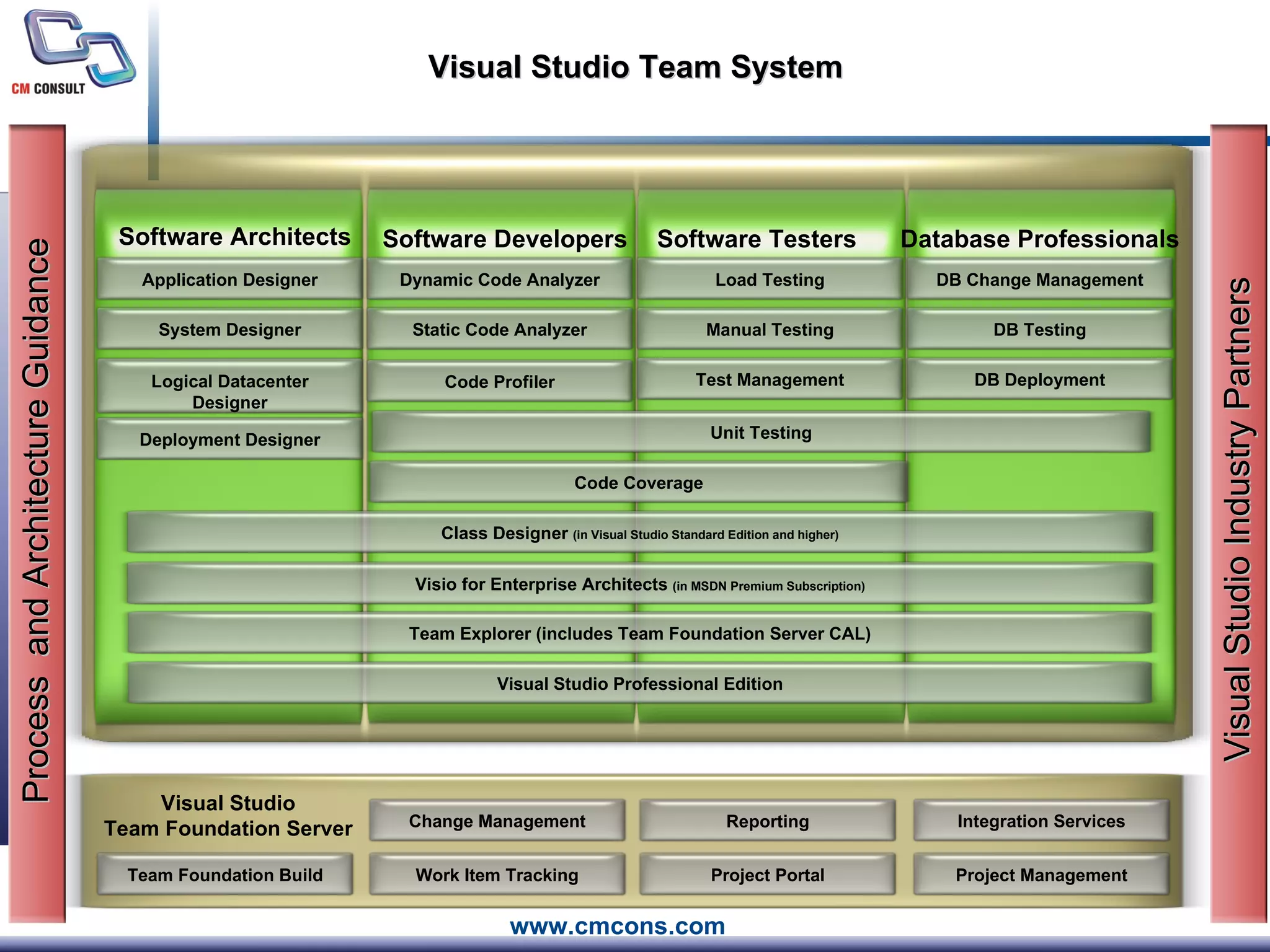1270x952 pixels.
Task: Click the Reporting box
Action: point(767,821)
